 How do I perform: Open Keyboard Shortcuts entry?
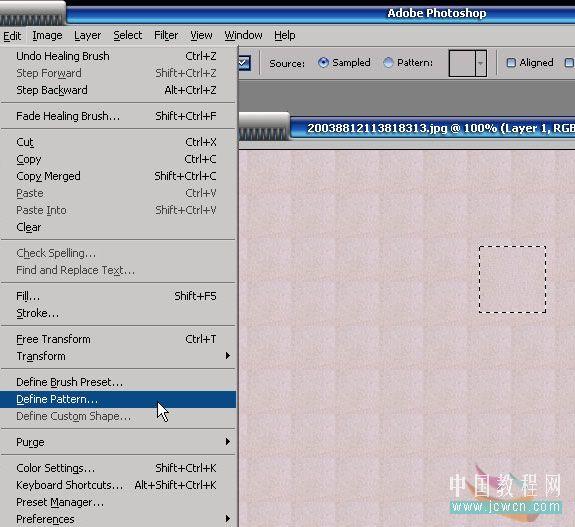pyautogui.click(x=117, y=485)
